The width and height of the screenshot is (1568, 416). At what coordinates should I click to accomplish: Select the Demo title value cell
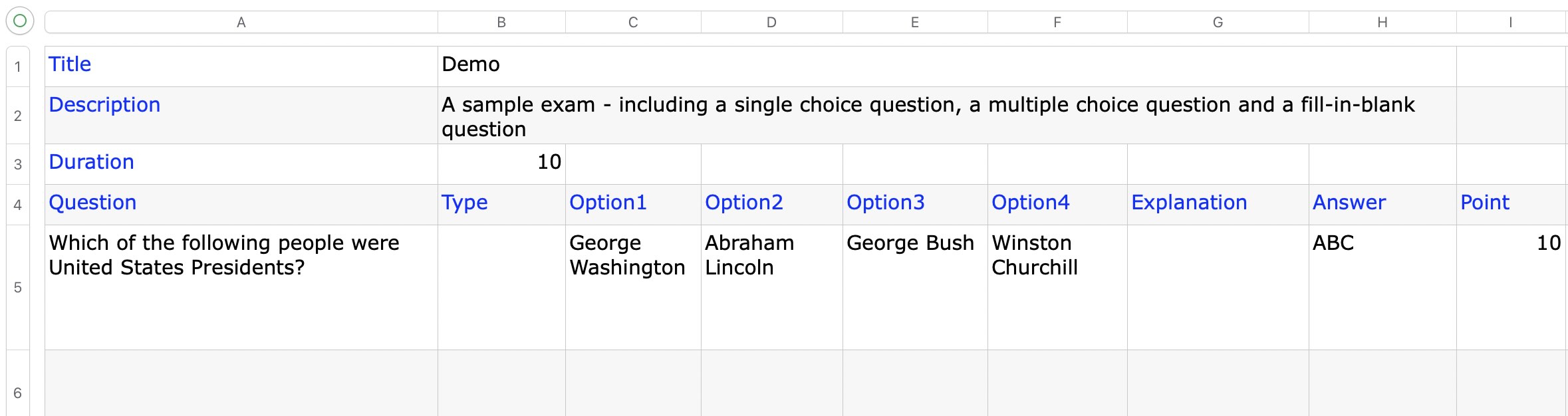pos(946,65)
